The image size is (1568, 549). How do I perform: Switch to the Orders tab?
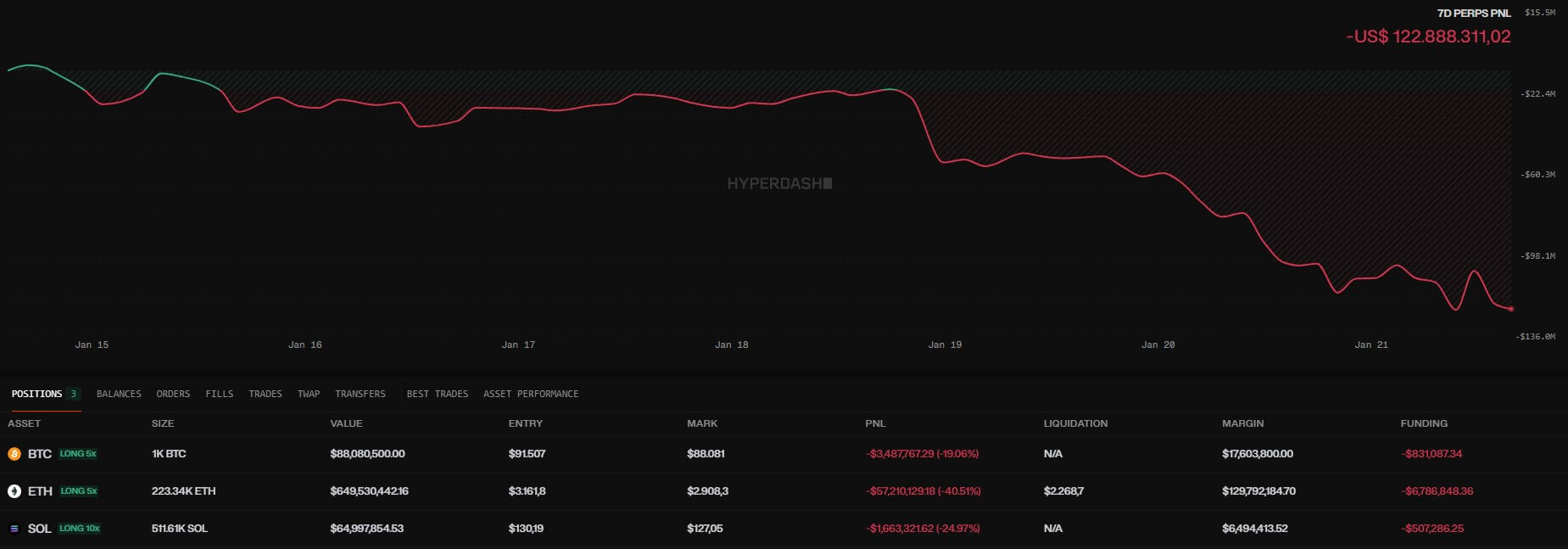click(173, 394)
